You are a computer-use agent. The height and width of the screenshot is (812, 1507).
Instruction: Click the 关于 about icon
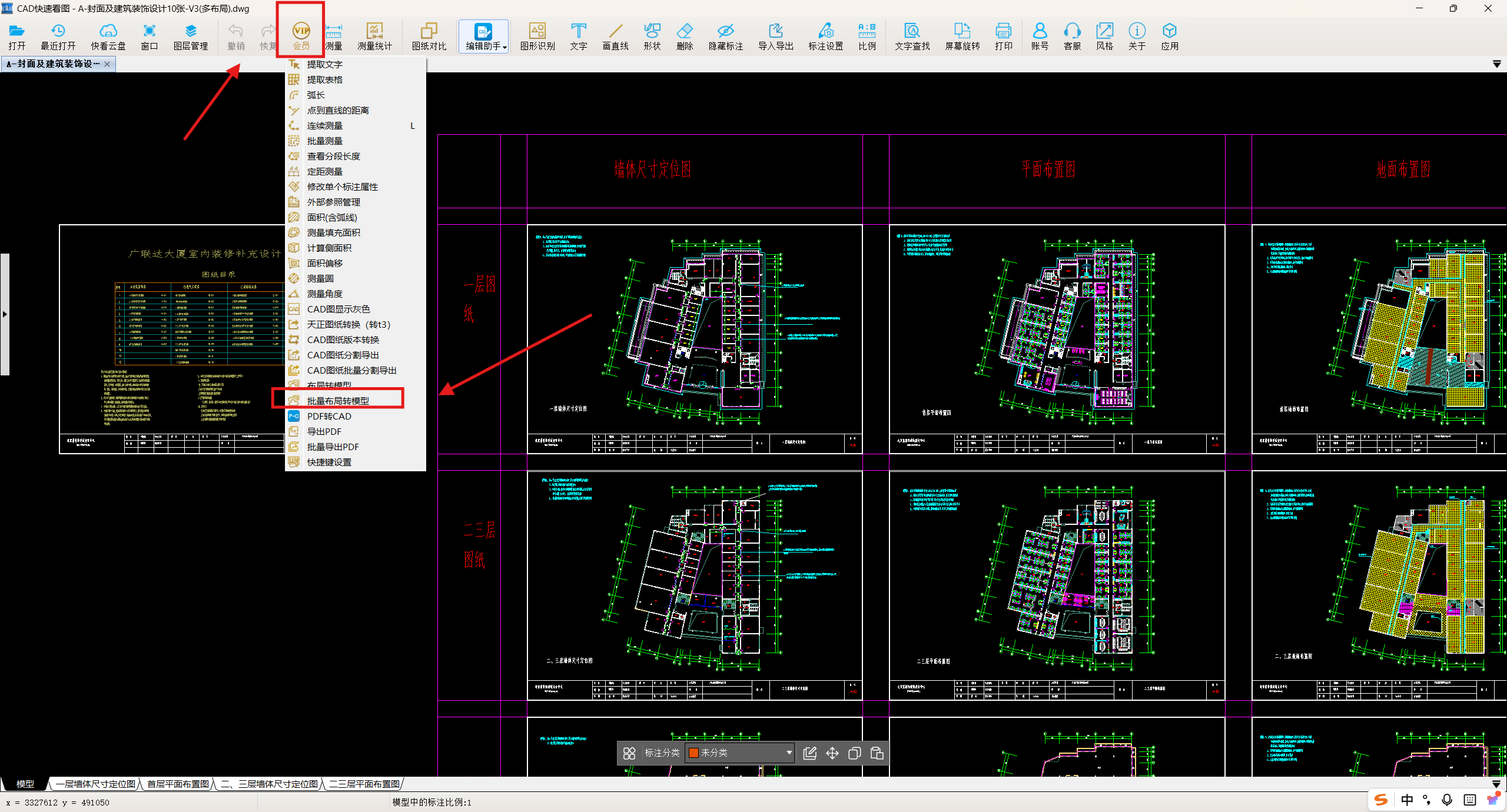1137,36
